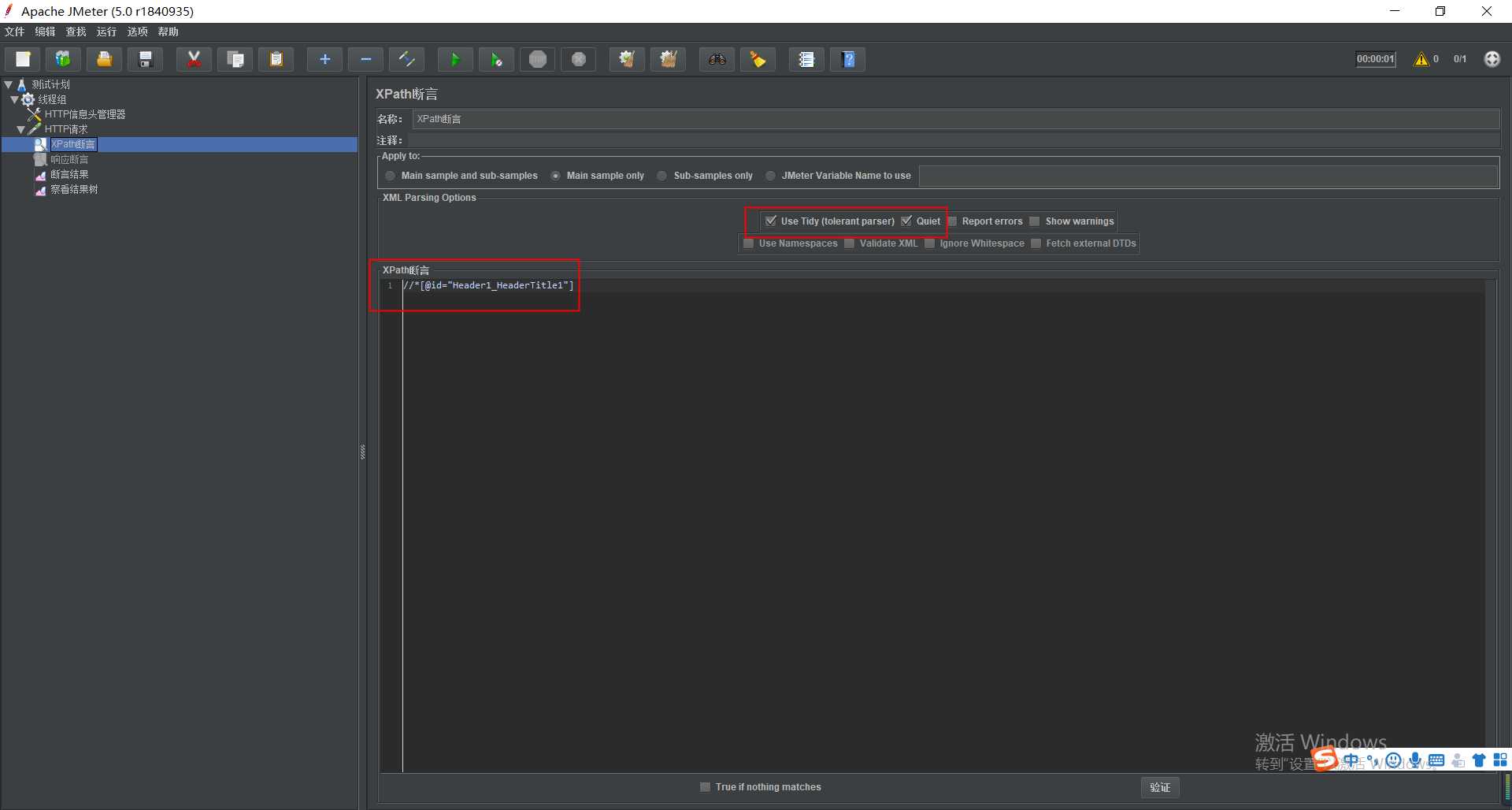
Task: Toggle the selected element on or off
Action: pyautogui.click(x=406, y=59)
